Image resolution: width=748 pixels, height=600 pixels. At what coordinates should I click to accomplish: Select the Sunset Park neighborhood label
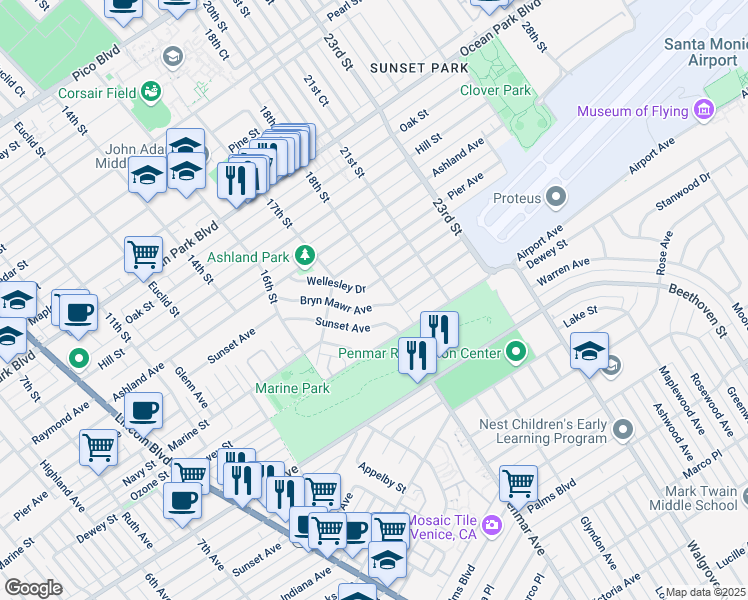[419, 68]
